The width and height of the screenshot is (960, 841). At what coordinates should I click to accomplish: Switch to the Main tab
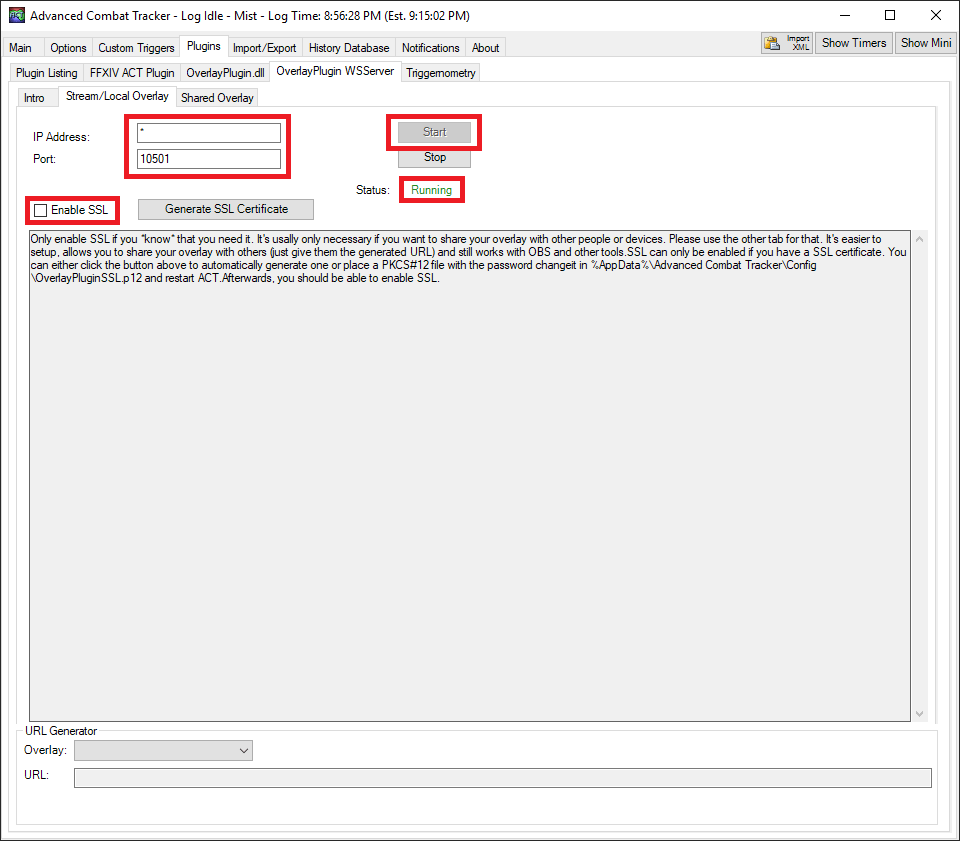tap(21, 47)
